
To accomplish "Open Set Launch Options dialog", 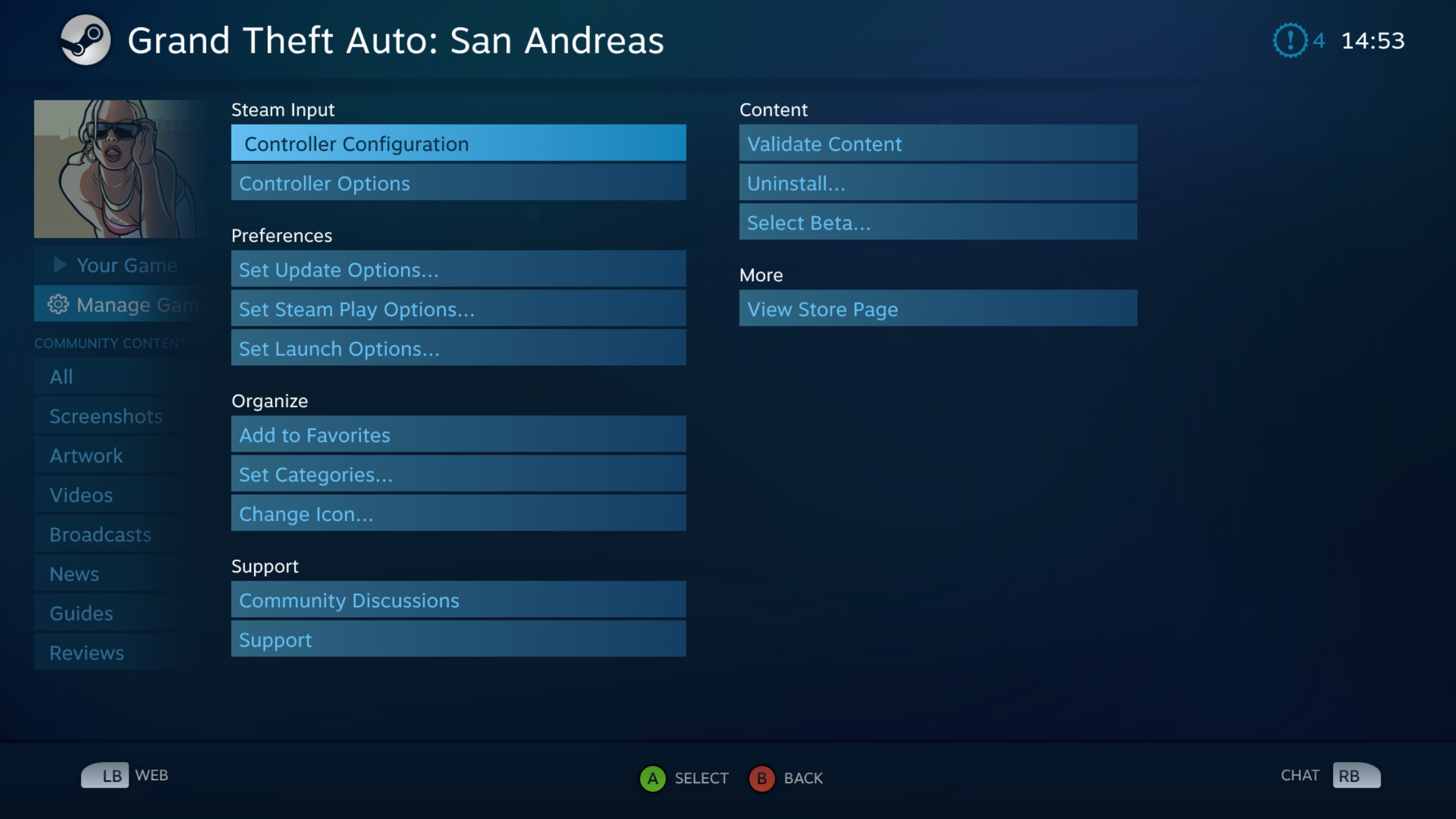I will pyautogui.click(x=458, y=349).
